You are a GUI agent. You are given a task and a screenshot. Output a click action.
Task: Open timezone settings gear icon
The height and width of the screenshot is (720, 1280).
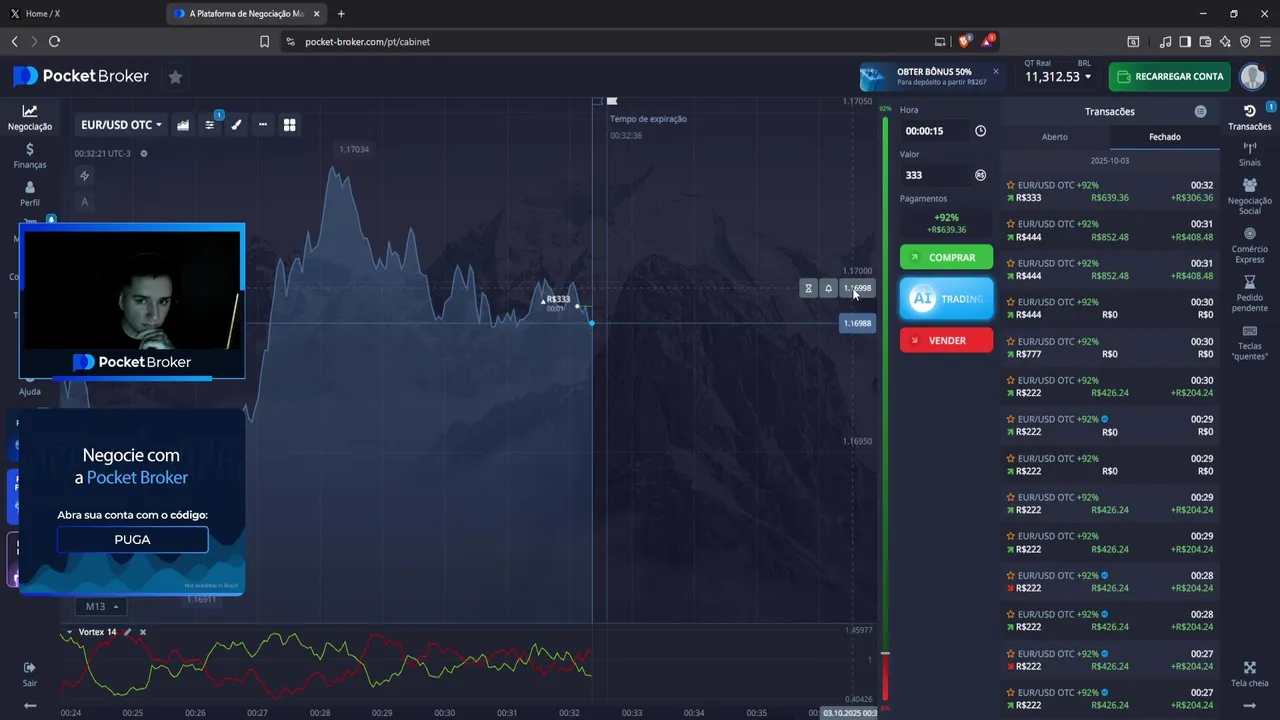click(144, 153)
